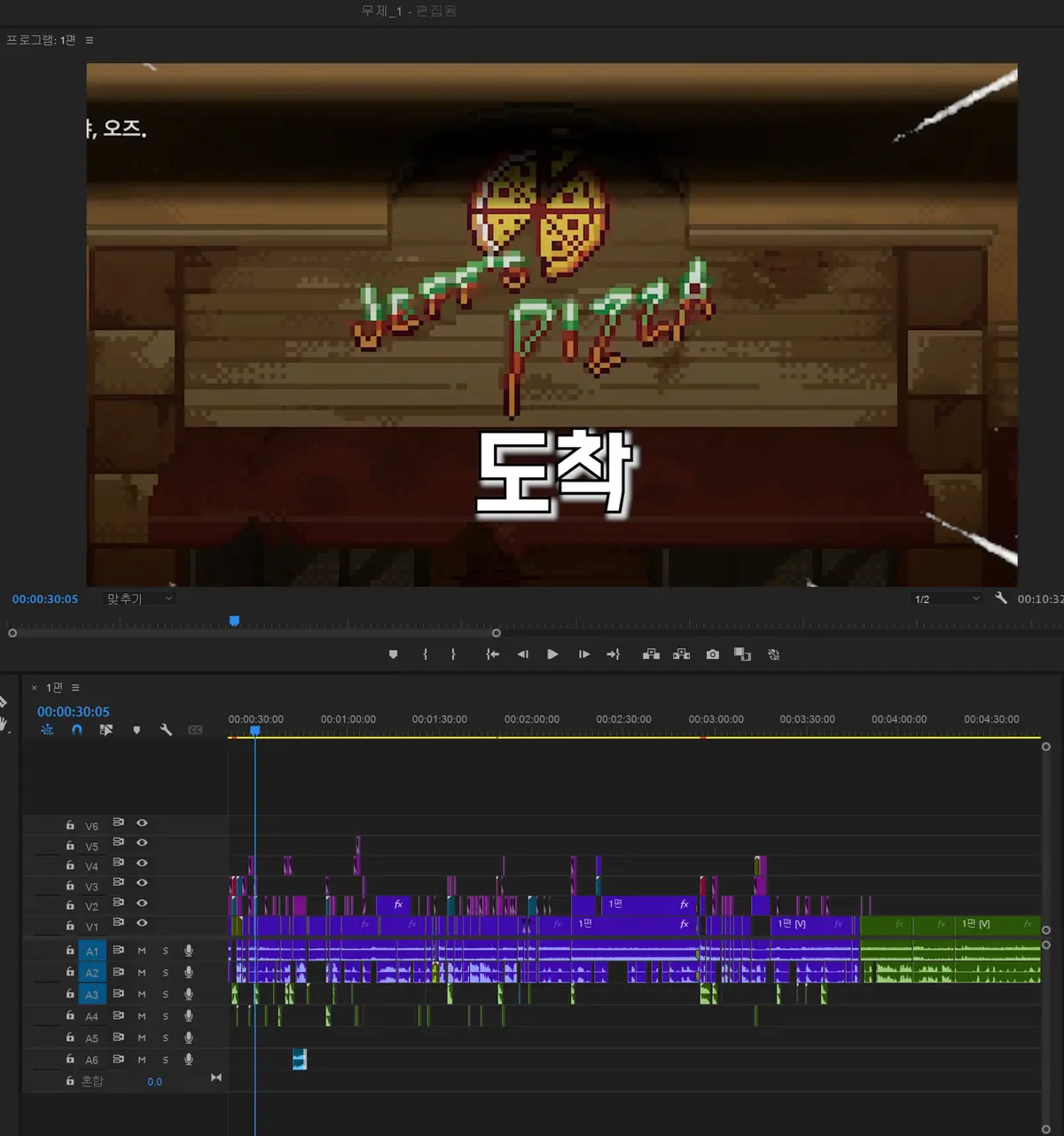Viewport: 1064px width, 1136px height.
Task: Click the Program Monitor settings wrench icon
Action: tap(1001, 599)
